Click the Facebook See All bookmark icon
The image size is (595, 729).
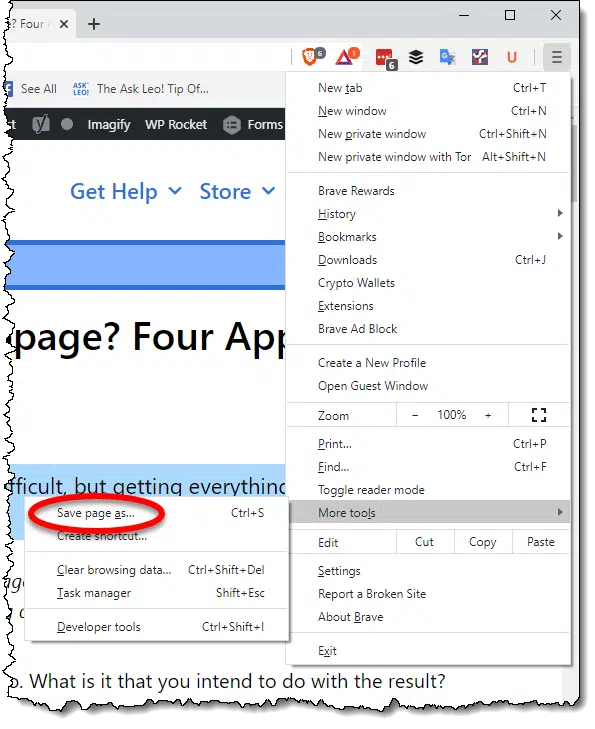[x=8, y=88]
